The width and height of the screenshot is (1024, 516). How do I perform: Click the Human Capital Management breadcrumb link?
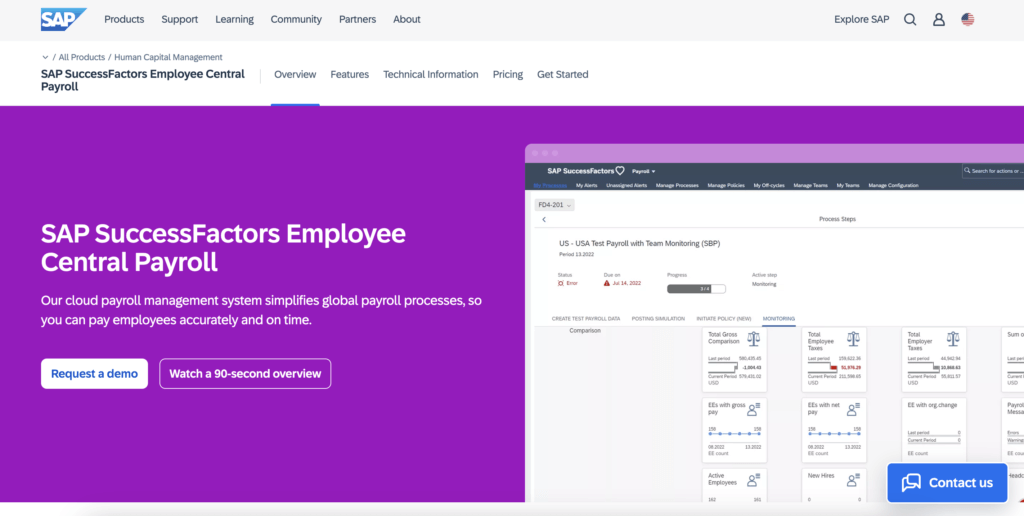[168, 57]
